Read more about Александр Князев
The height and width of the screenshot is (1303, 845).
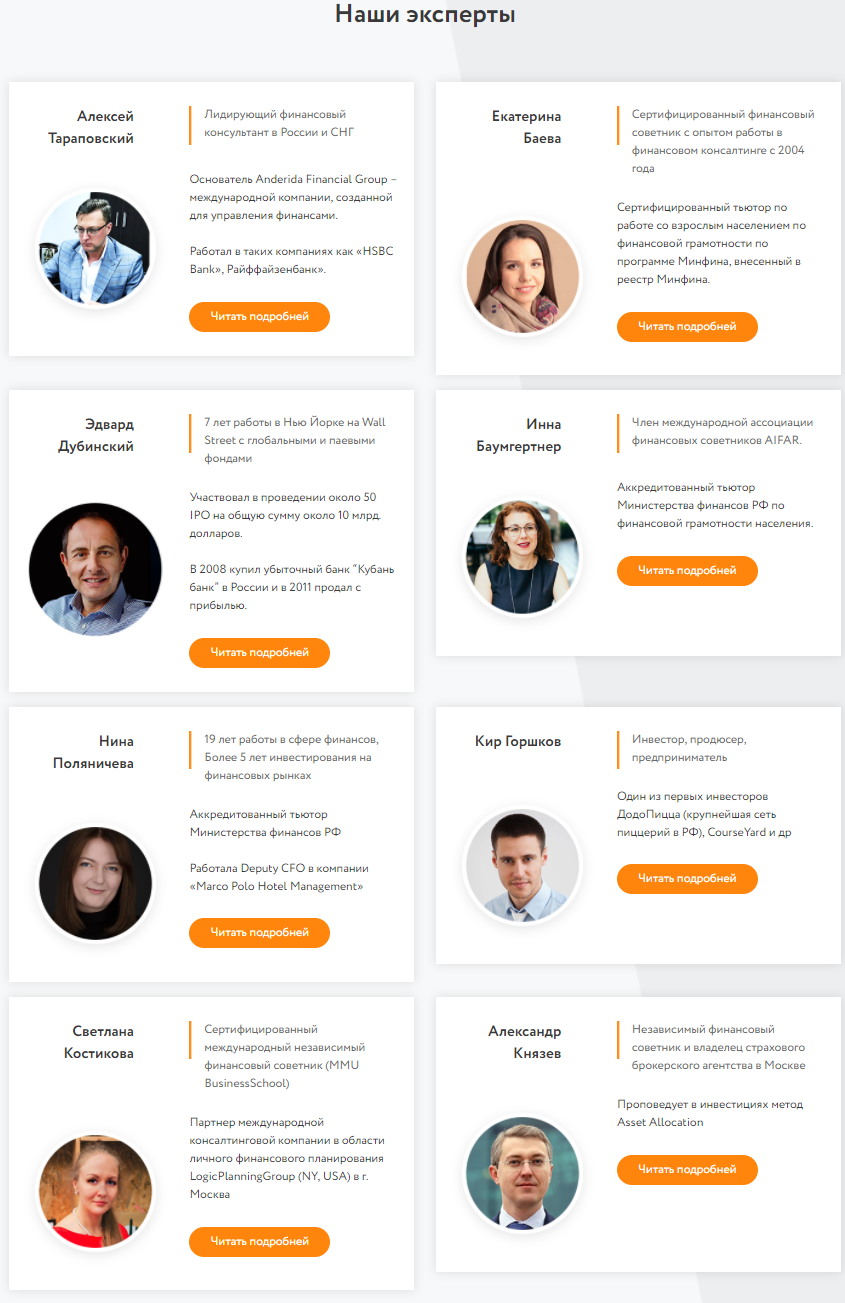[687, 1169]
